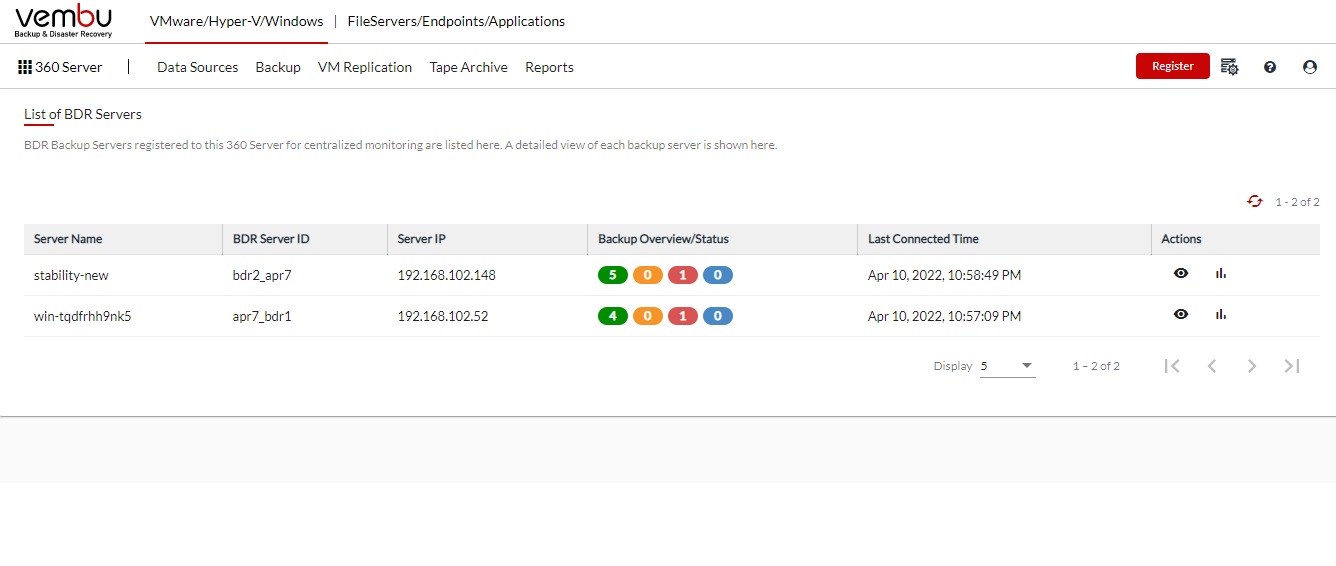View details of stability-new server
The width and height of the screenshot is (1336, 566).
point(1181,273)
